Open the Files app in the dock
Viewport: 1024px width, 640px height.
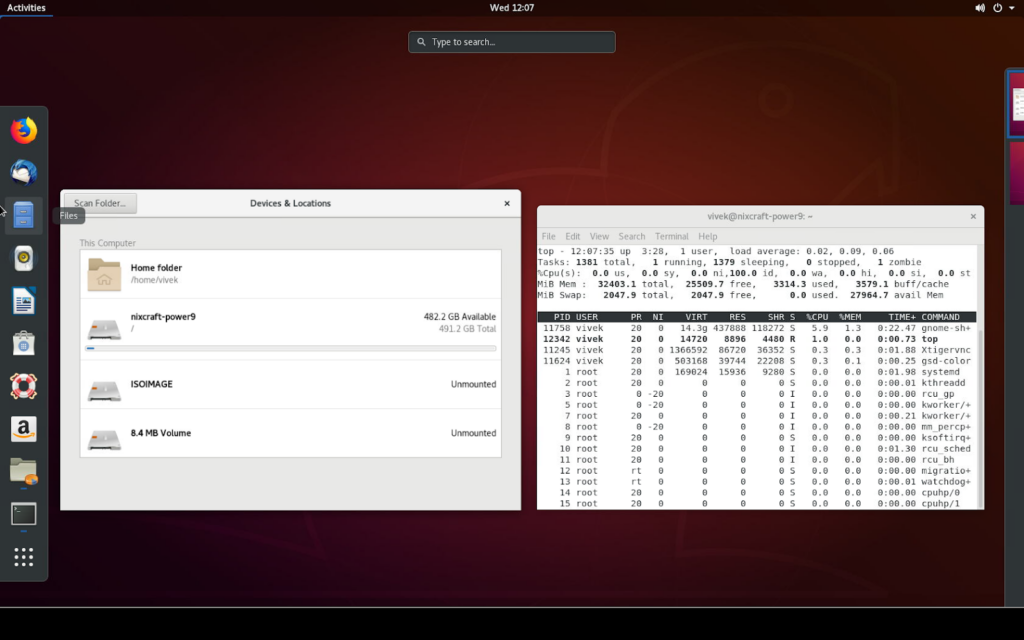pyautogui.click(x=23, y=214)
